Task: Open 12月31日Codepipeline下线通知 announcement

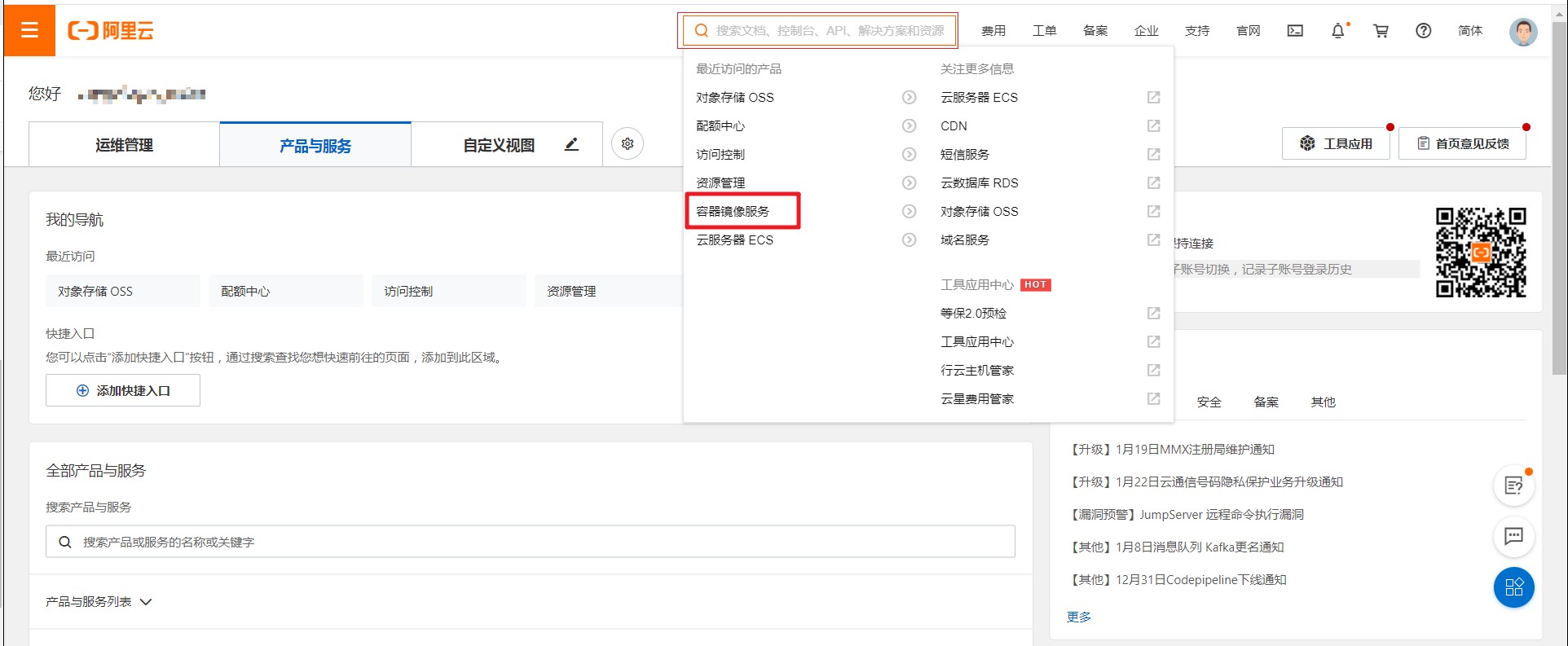Action: (x=1177, y=579)
